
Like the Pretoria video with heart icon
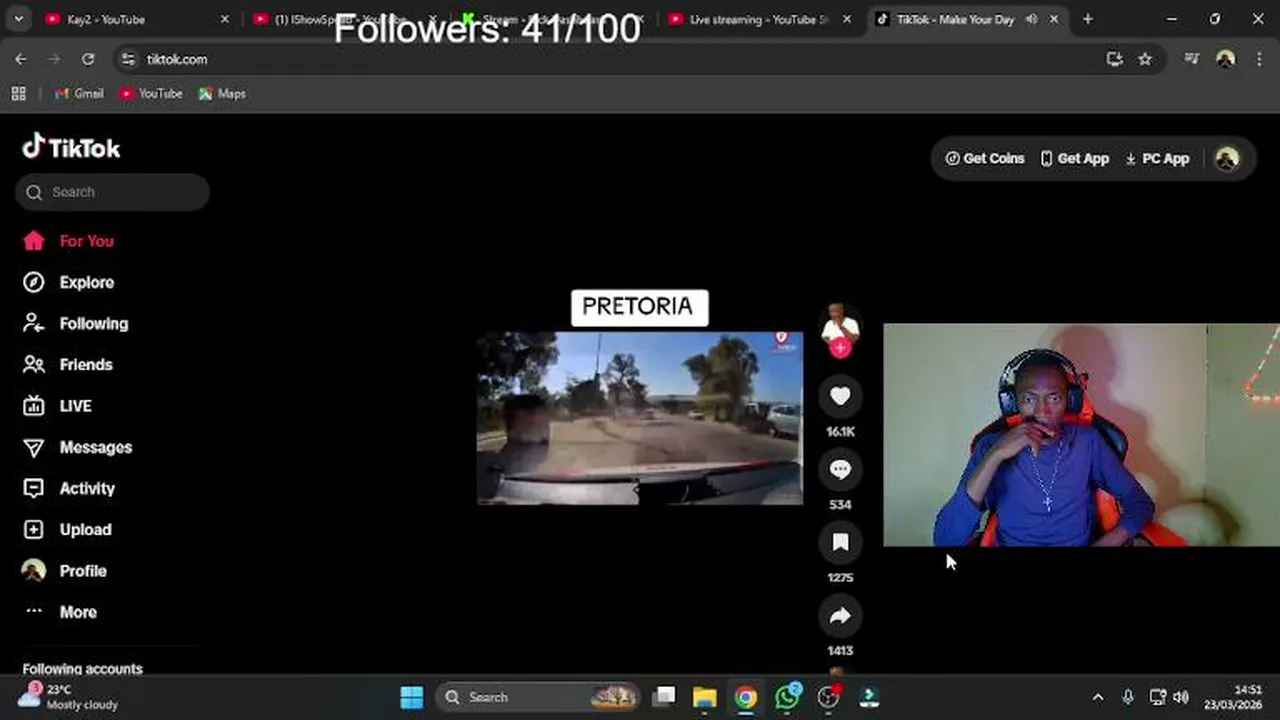840,397
